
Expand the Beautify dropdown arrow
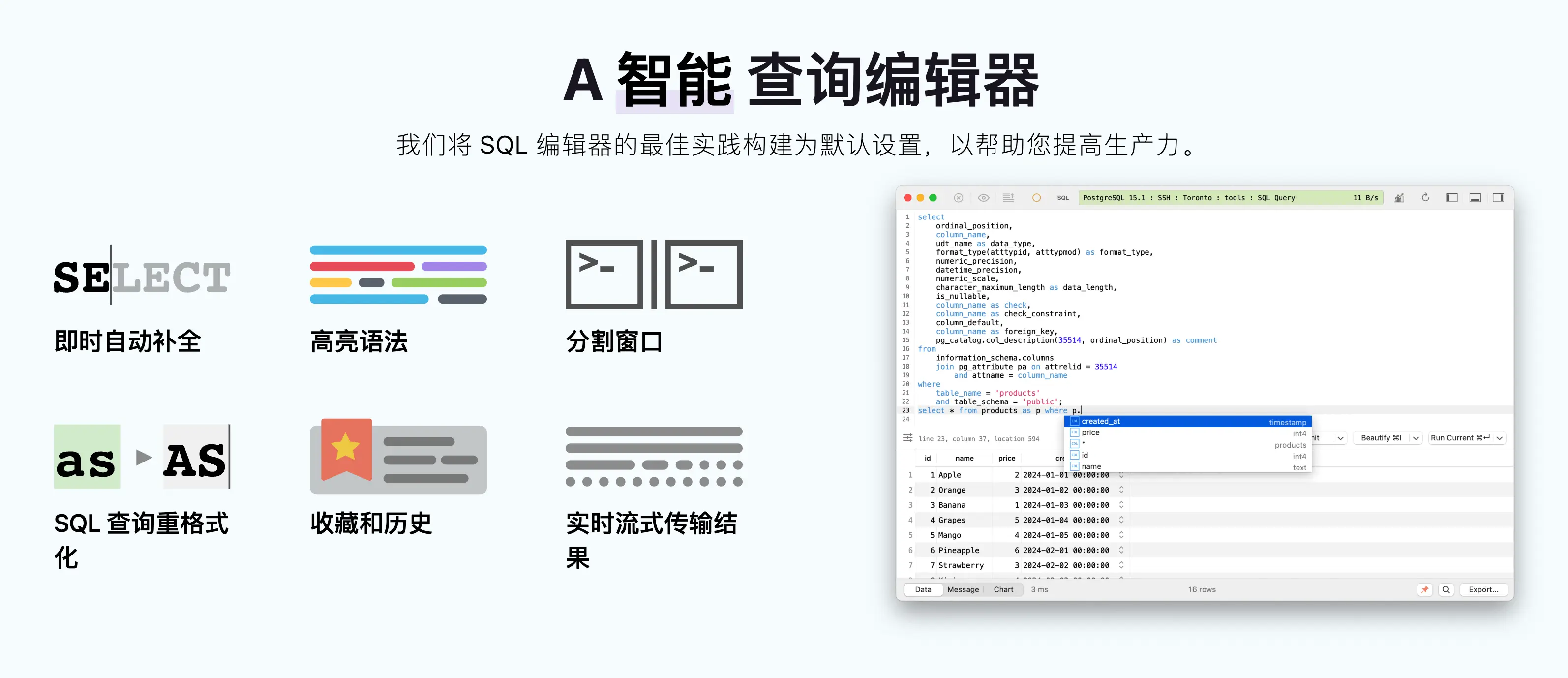click(x=1416, y=438)
